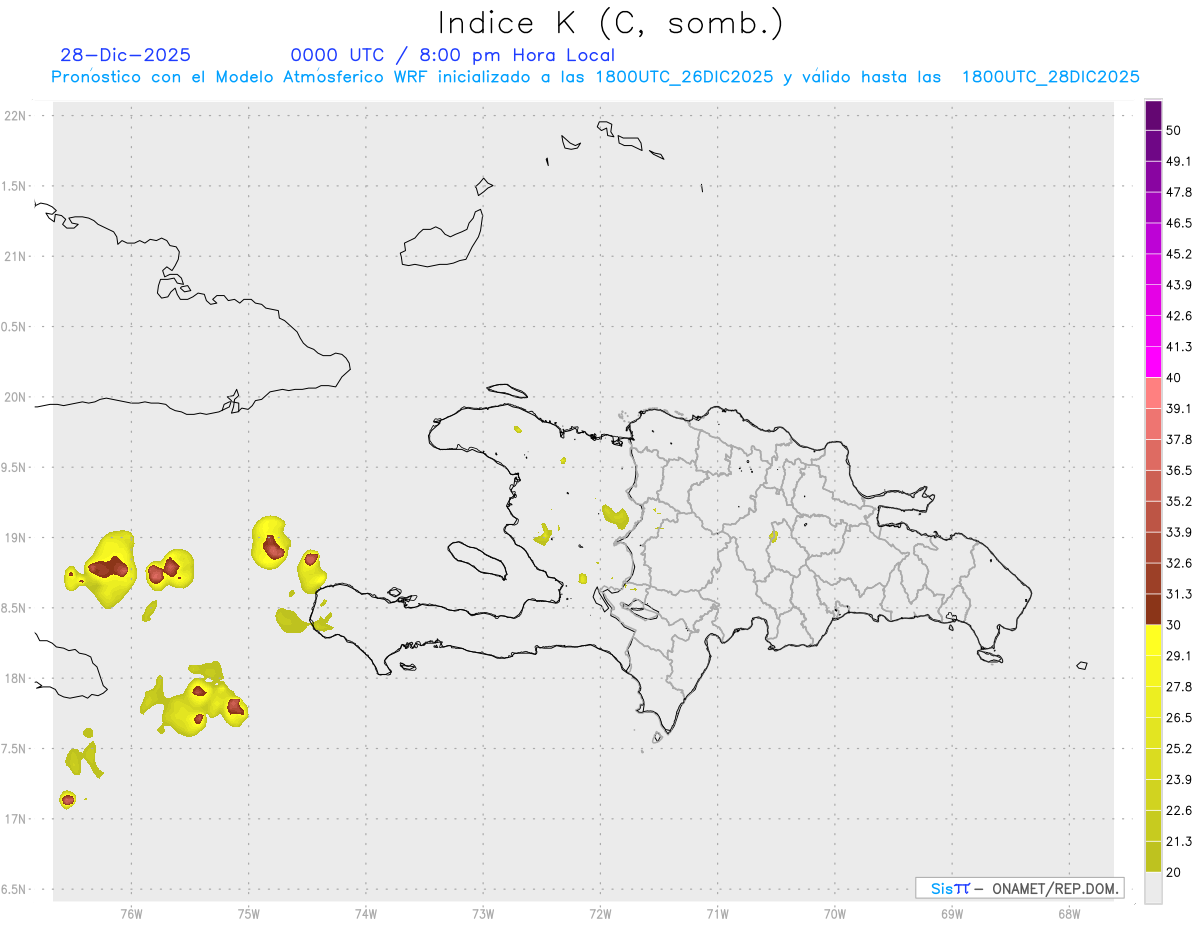Viewport: 1200px width, 927px height.
Task: Click the '21.3' colorbar label
Action: [1179, 842]
